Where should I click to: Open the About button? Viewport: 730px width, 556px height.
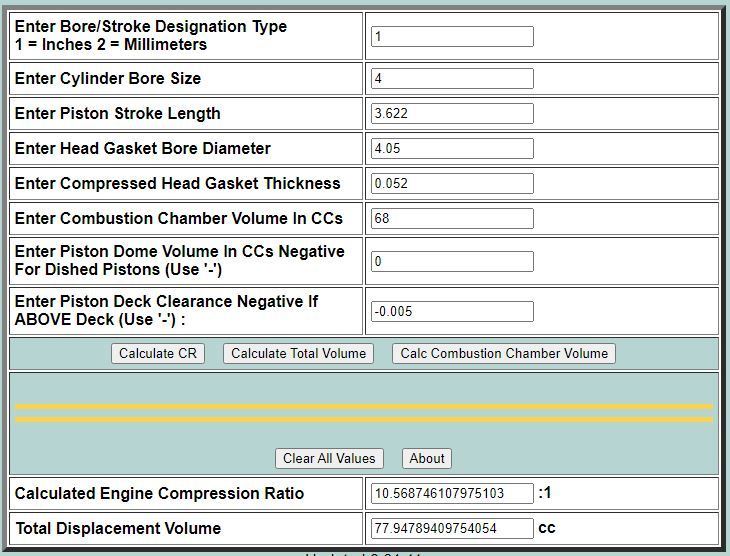tap(427, 458)
